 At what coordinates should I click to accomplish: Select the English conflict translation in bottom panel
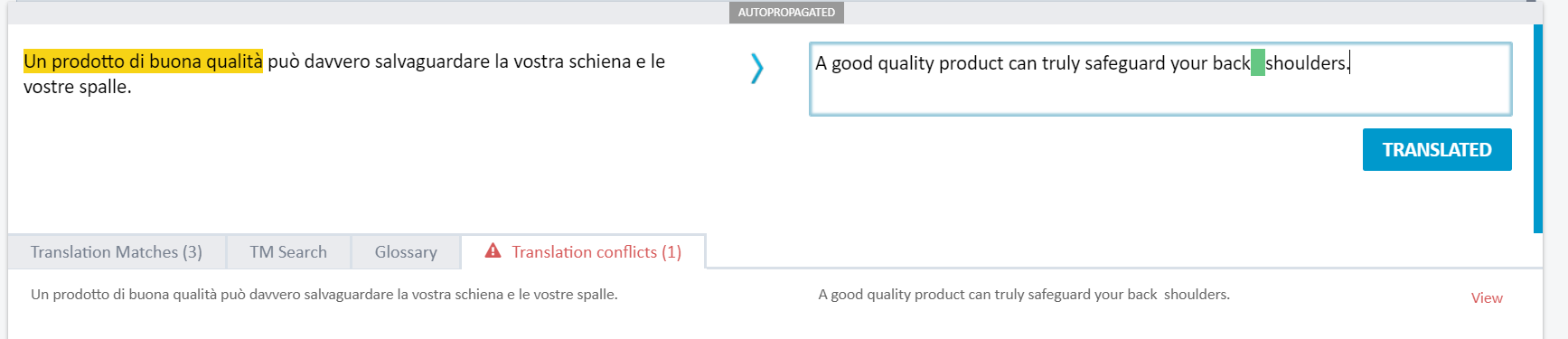pos(1024,295)
